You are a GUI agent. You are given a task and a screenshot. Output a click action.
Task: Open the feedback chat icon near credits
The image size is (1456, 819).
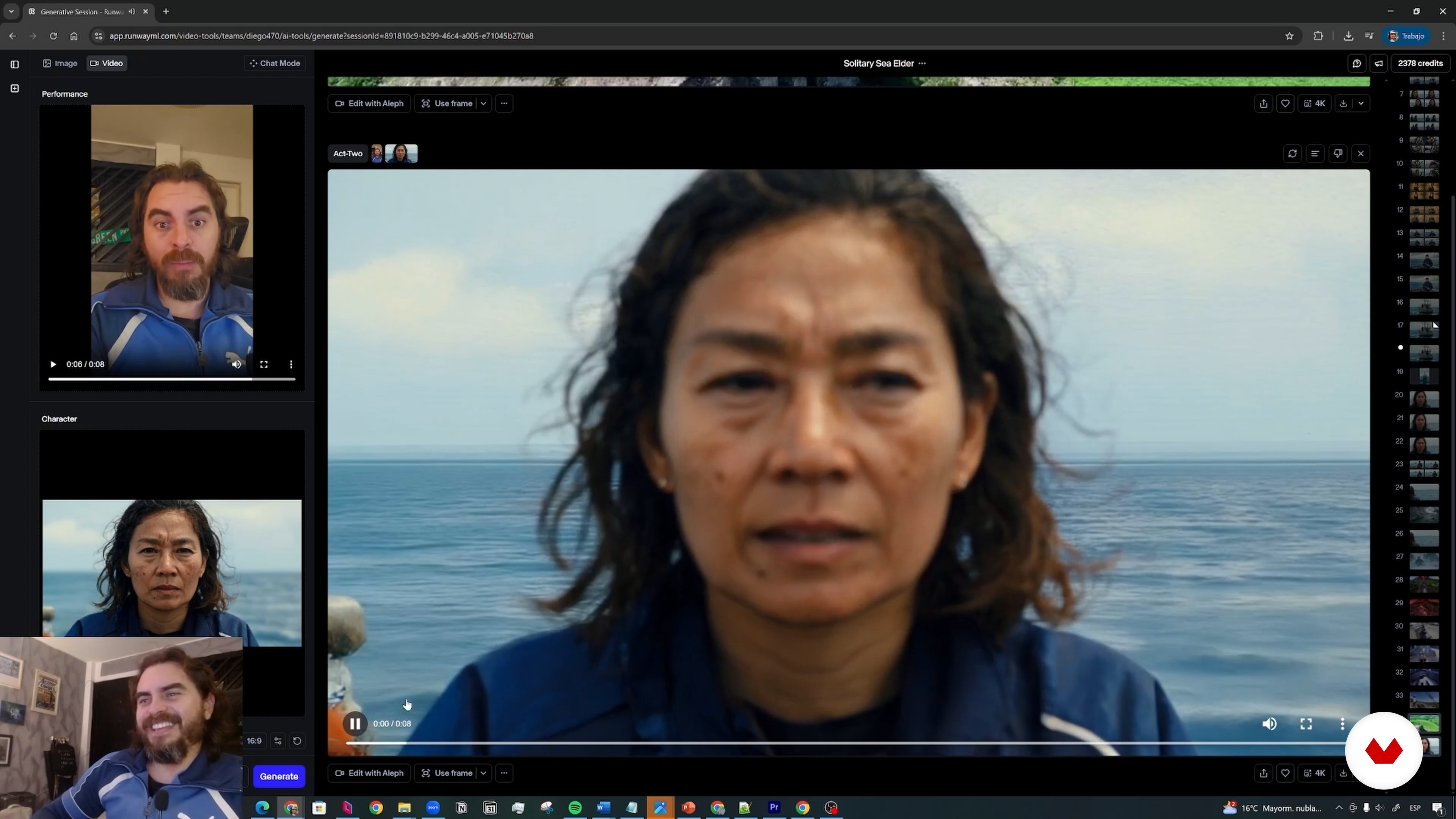pyautogui.click(x=1357, y=63)
